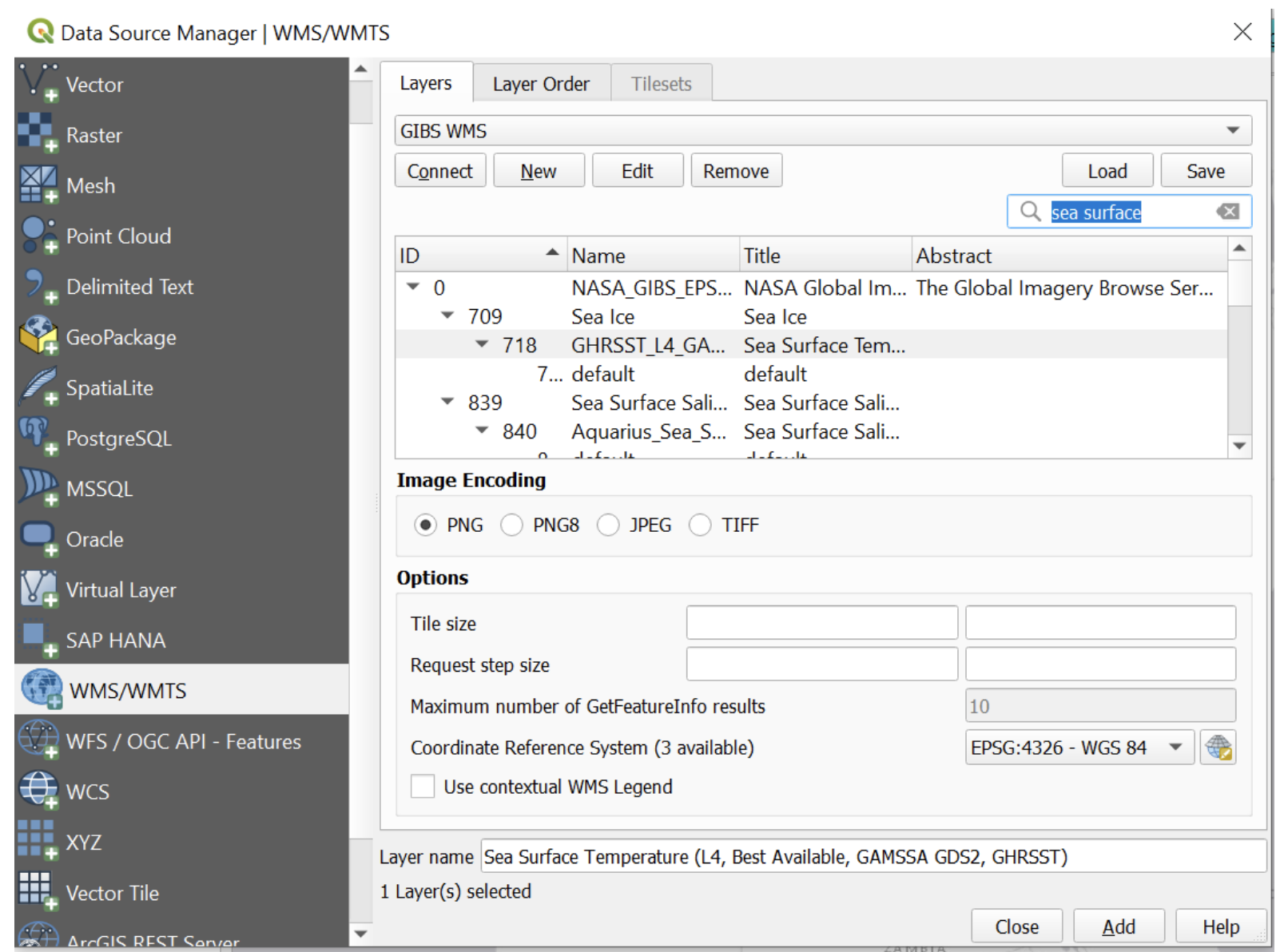
Task: Click the Remove connection button
Action: tap(736, 171)
